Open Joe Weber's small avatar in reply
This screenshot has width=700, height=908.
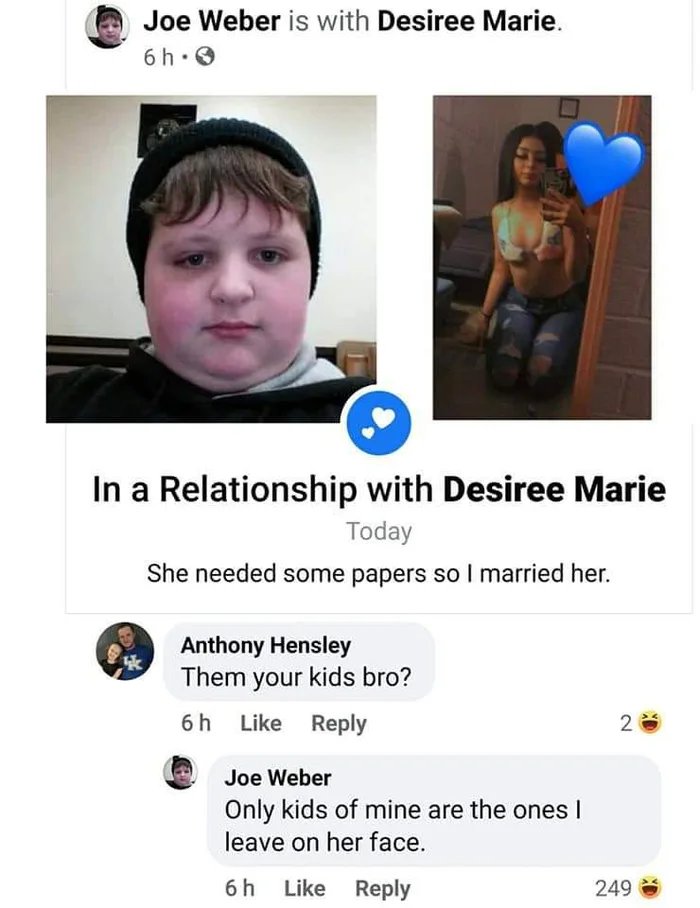pos(180,772)
